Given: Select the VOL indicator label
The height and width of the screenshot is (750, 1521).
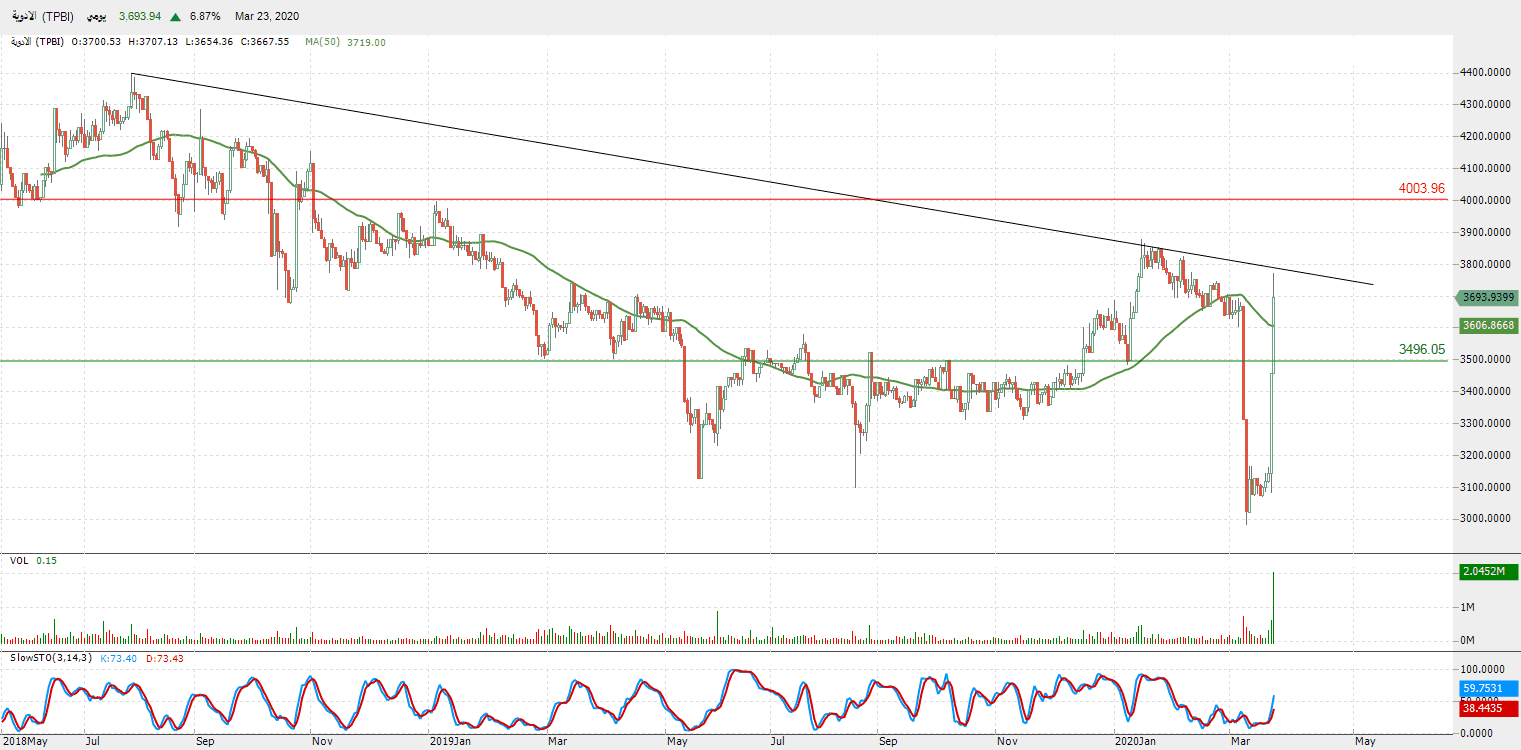Looking at the screenshot, I should coord(19,561).
